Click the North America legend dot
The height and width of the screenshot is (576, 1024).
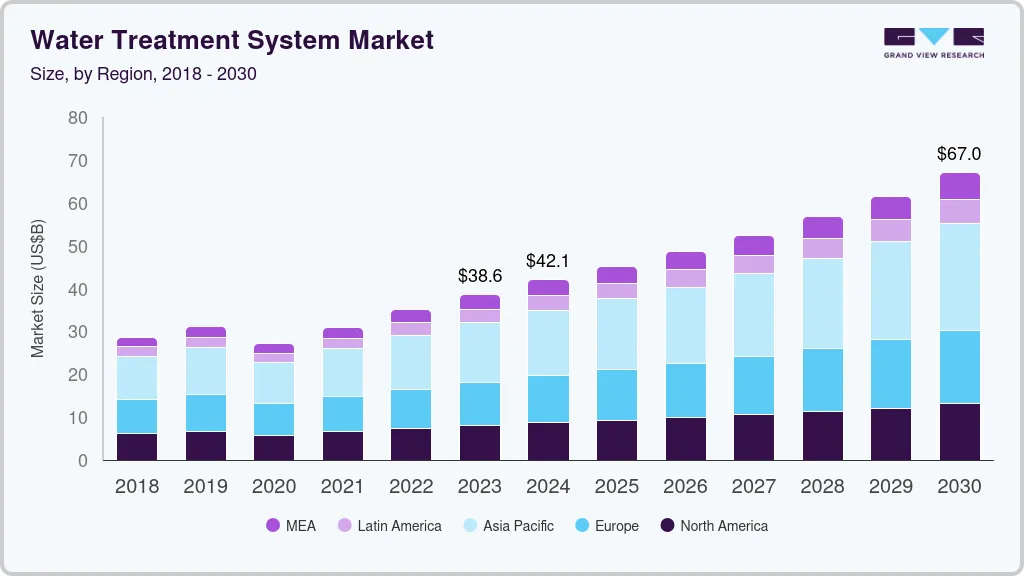[x=666, y=526]
